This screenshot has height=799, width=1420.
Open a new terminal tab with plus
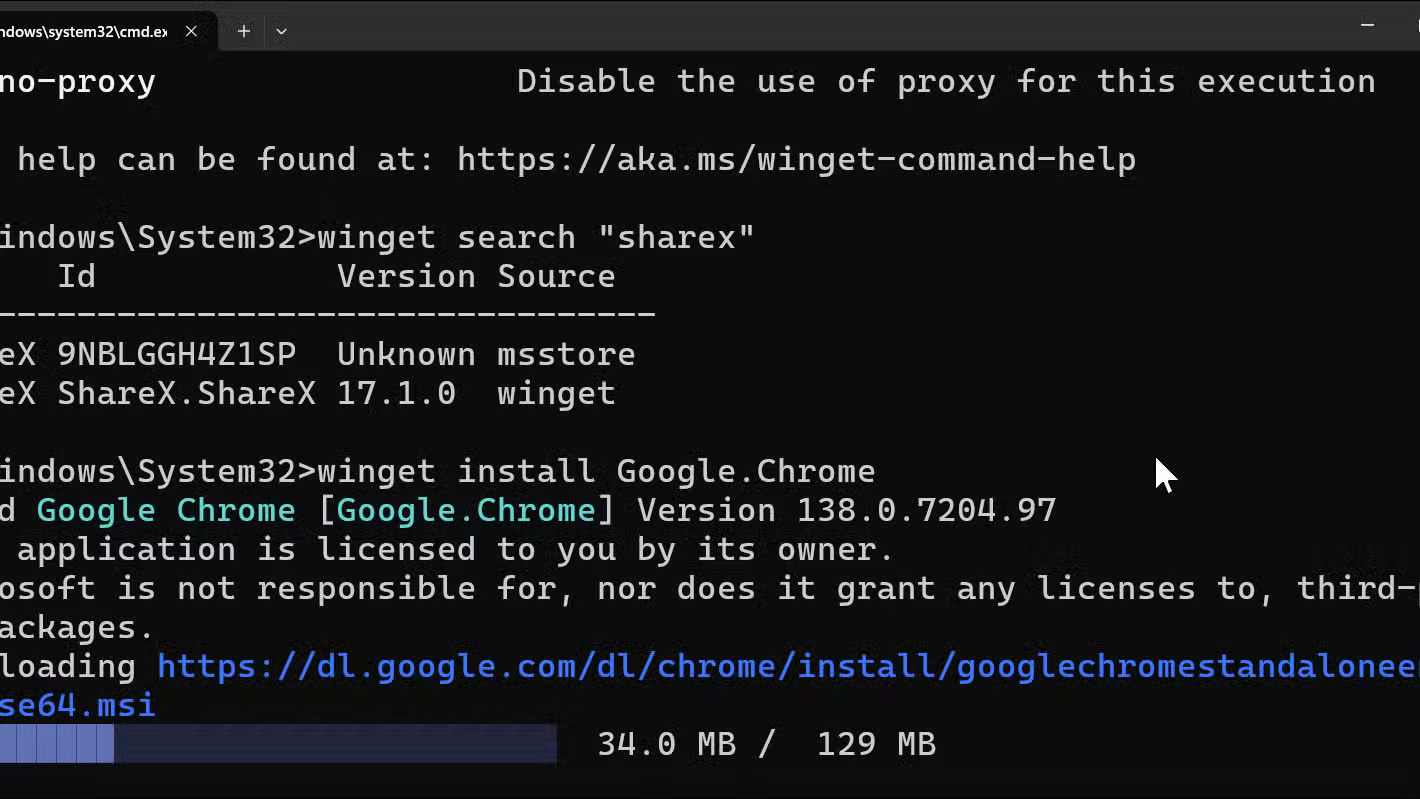[x=244, y=31]
